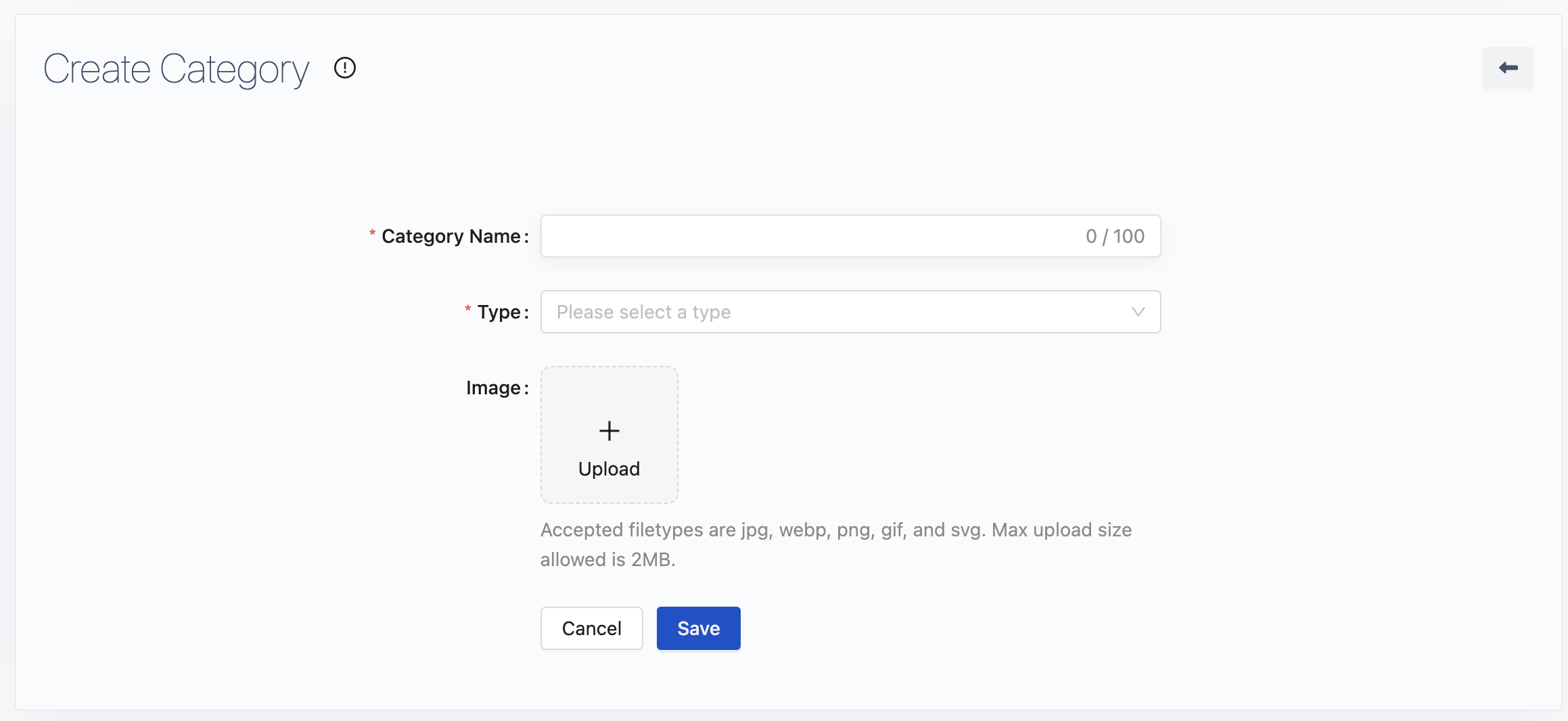Click the 0 / 100 character counter

point(1115,236)
